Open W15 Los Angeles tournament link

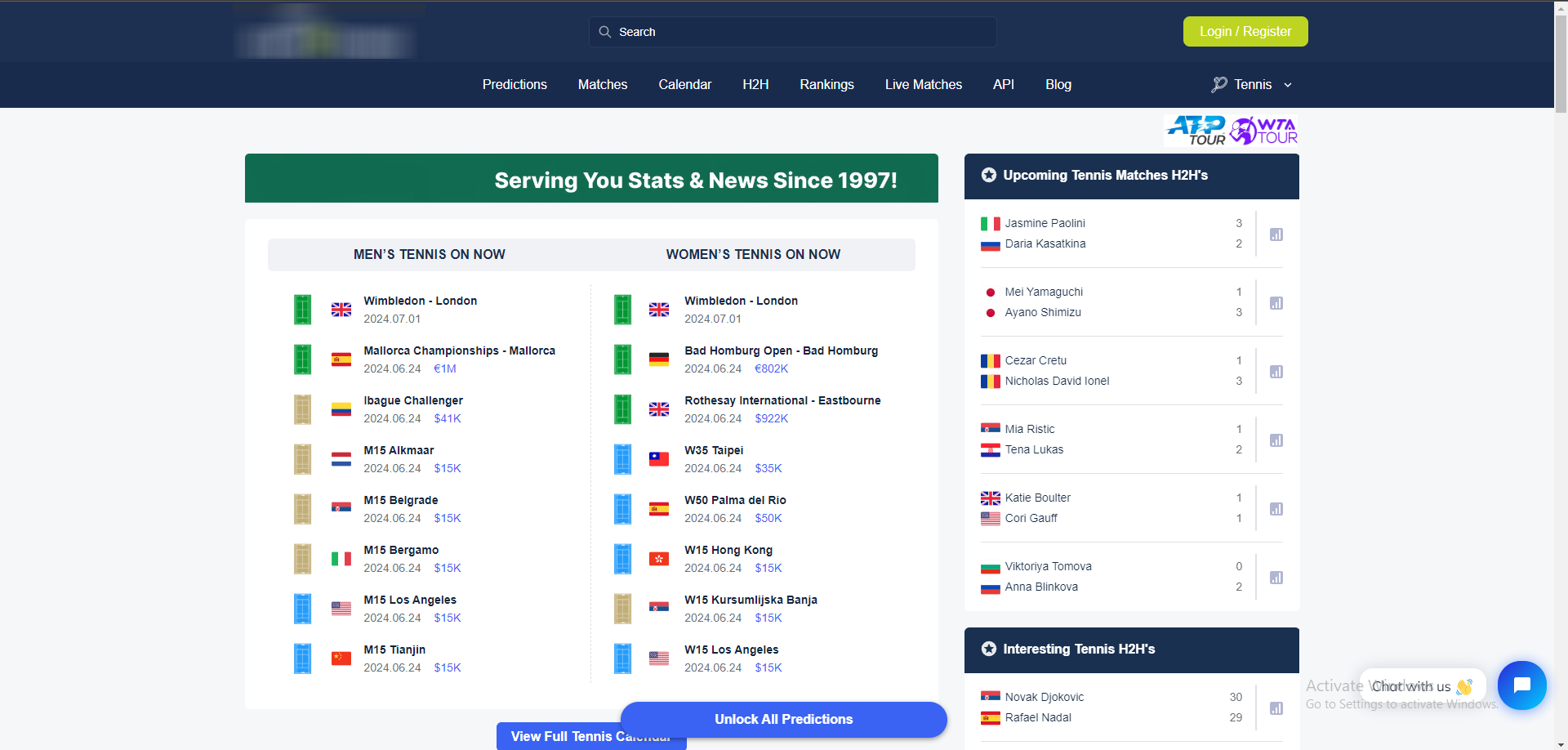tap(732, 650)
